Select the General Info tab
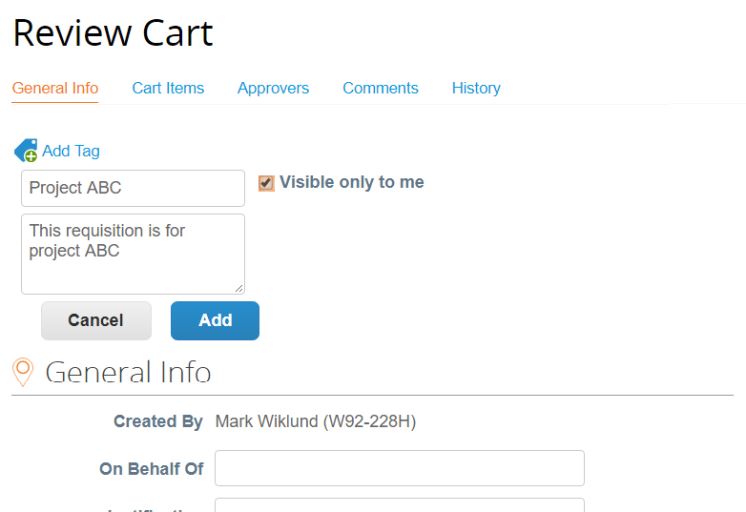Image resolution: width=746 pixels, height=512 pixels. click(55, 88)
